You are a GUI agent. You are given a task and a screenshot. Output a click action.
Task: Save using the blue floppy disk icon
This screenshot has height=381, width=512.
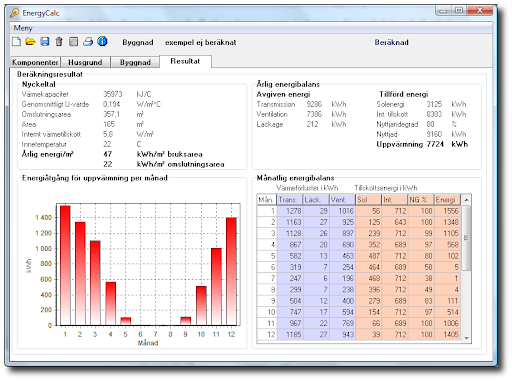click(45, 42)
